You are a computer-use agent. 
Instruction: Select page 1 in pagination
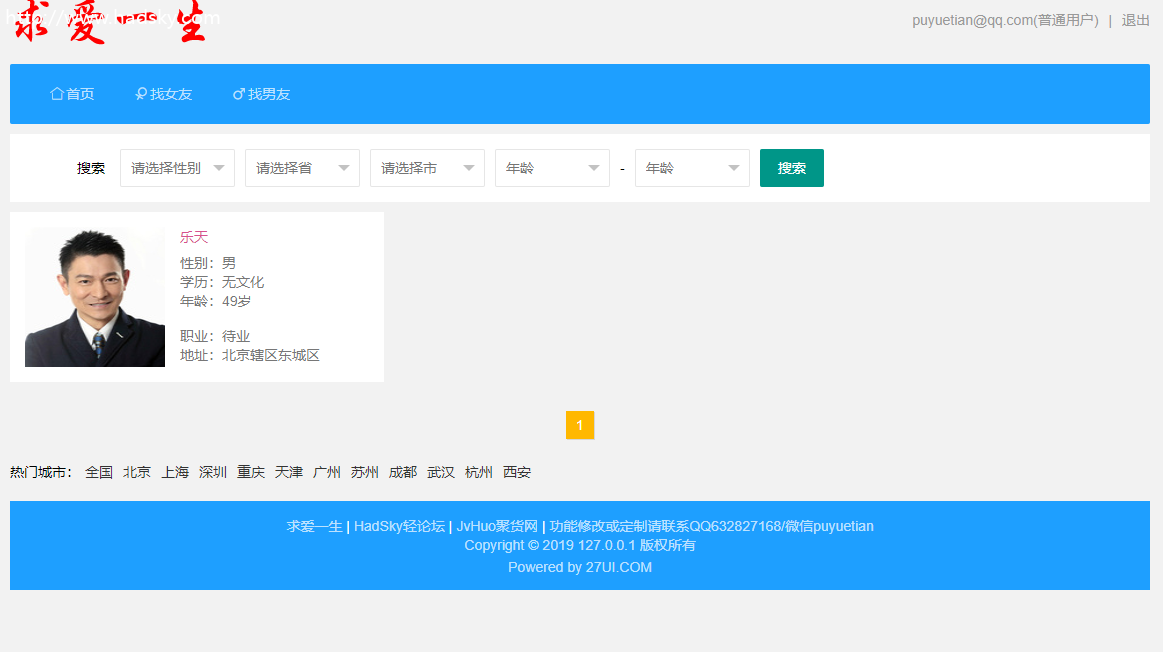(580, 425)
